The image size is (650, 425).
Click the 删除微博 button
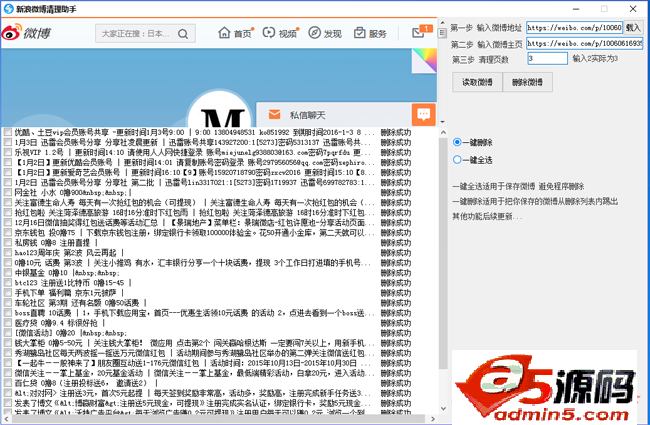pos(527,82)
